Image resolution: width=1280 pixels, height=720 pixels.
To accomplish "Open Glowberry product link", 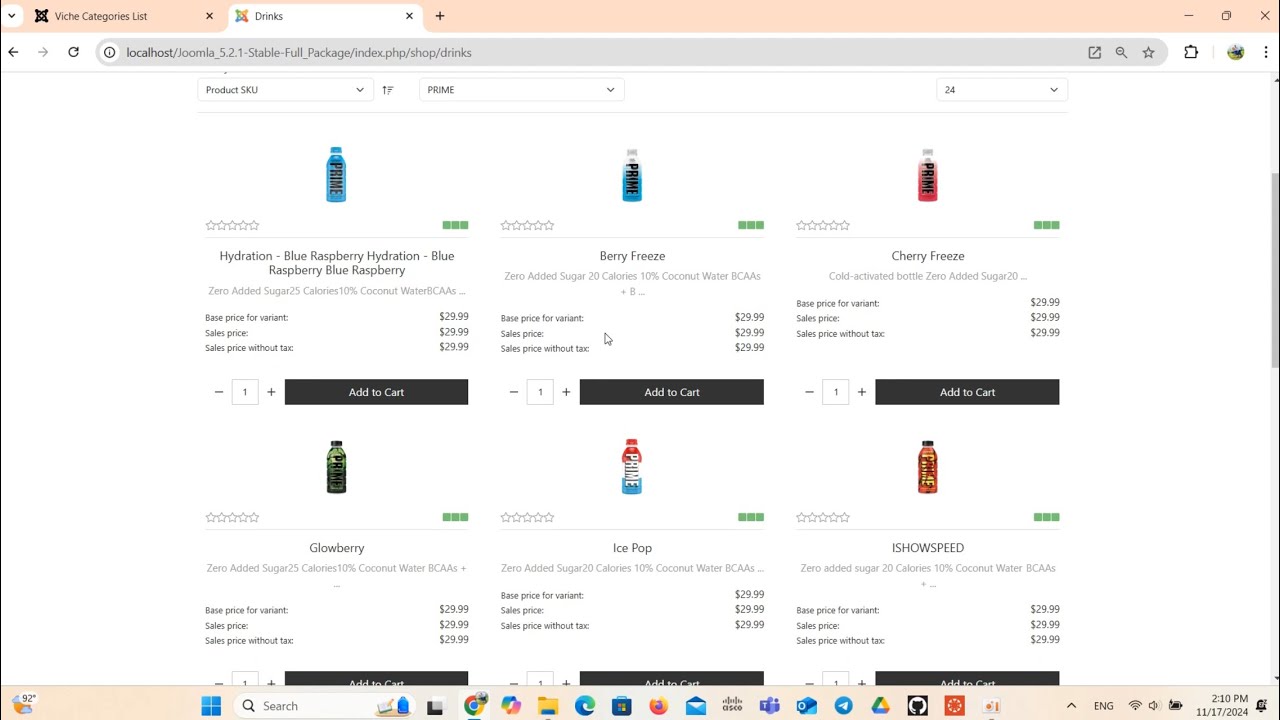I will pos(337,548).
